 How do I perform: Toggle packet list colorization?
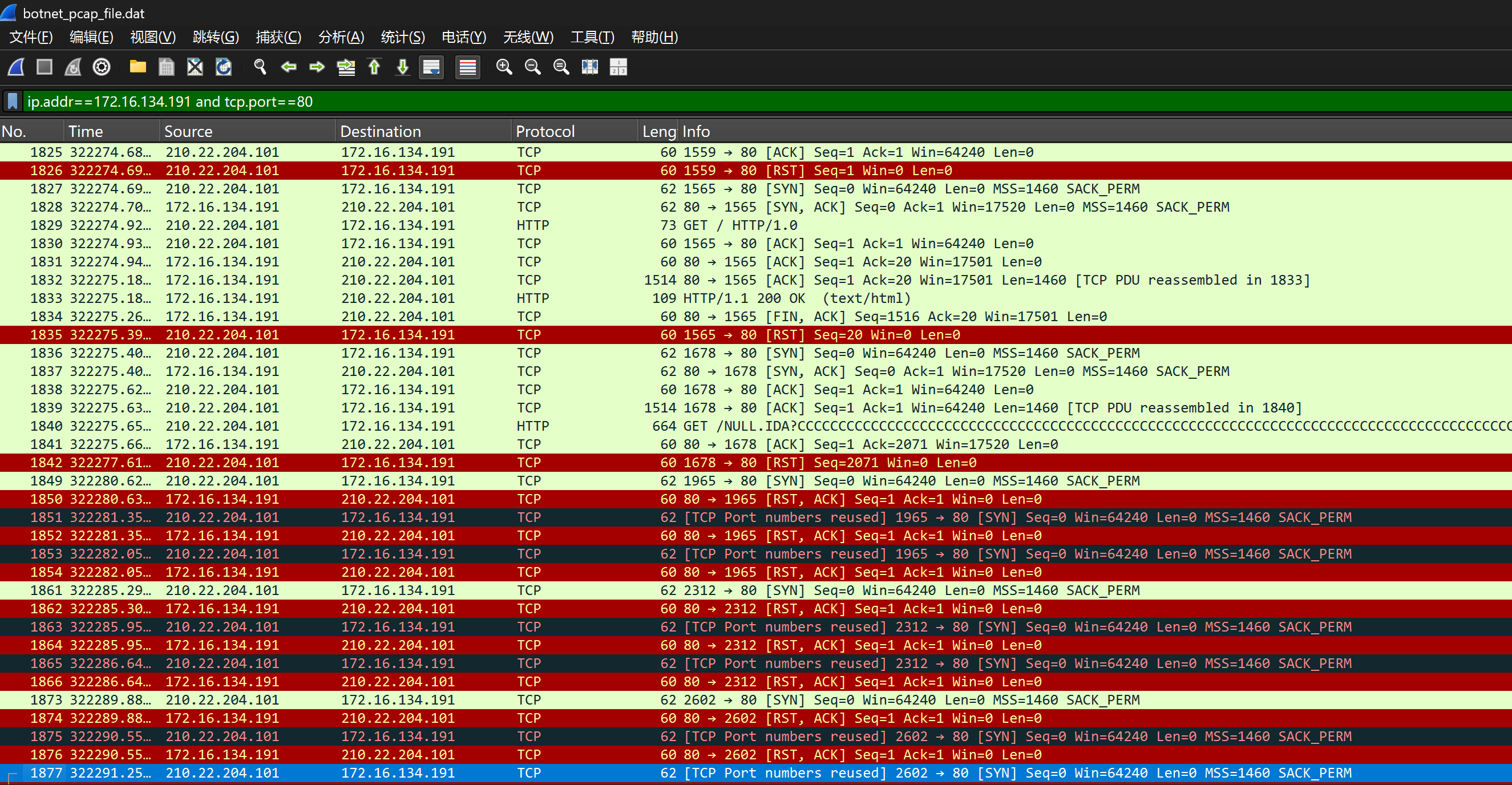[x=468, y=67]
